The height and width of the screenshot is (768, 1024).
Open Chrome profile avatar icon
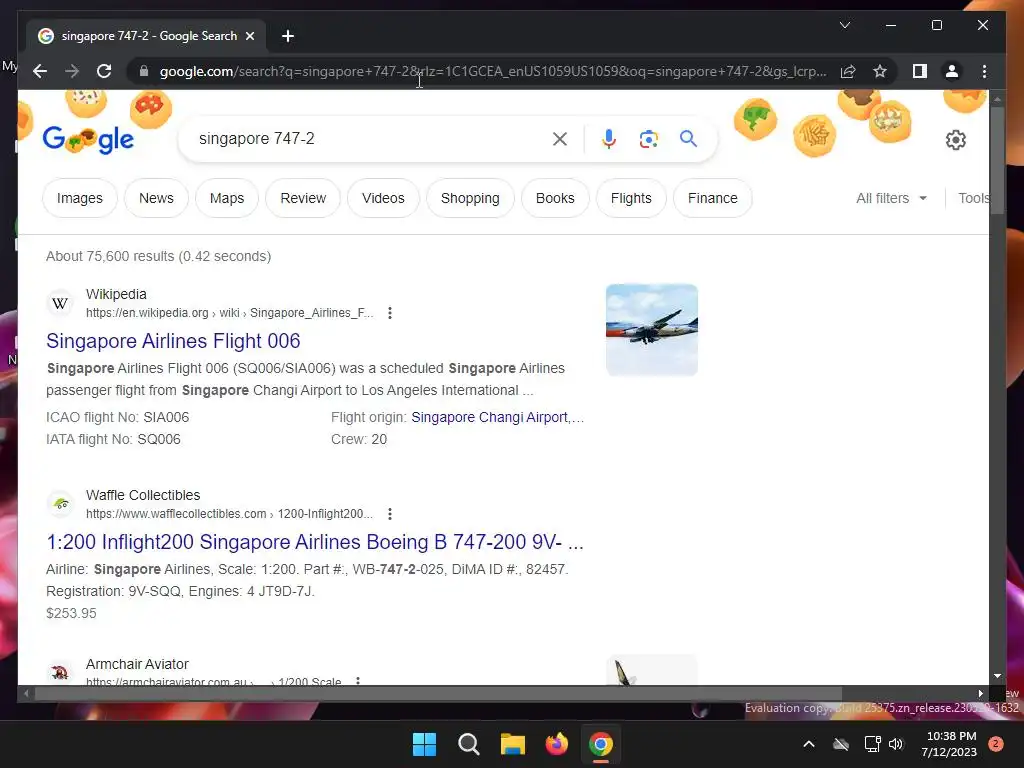click(952, 71)
